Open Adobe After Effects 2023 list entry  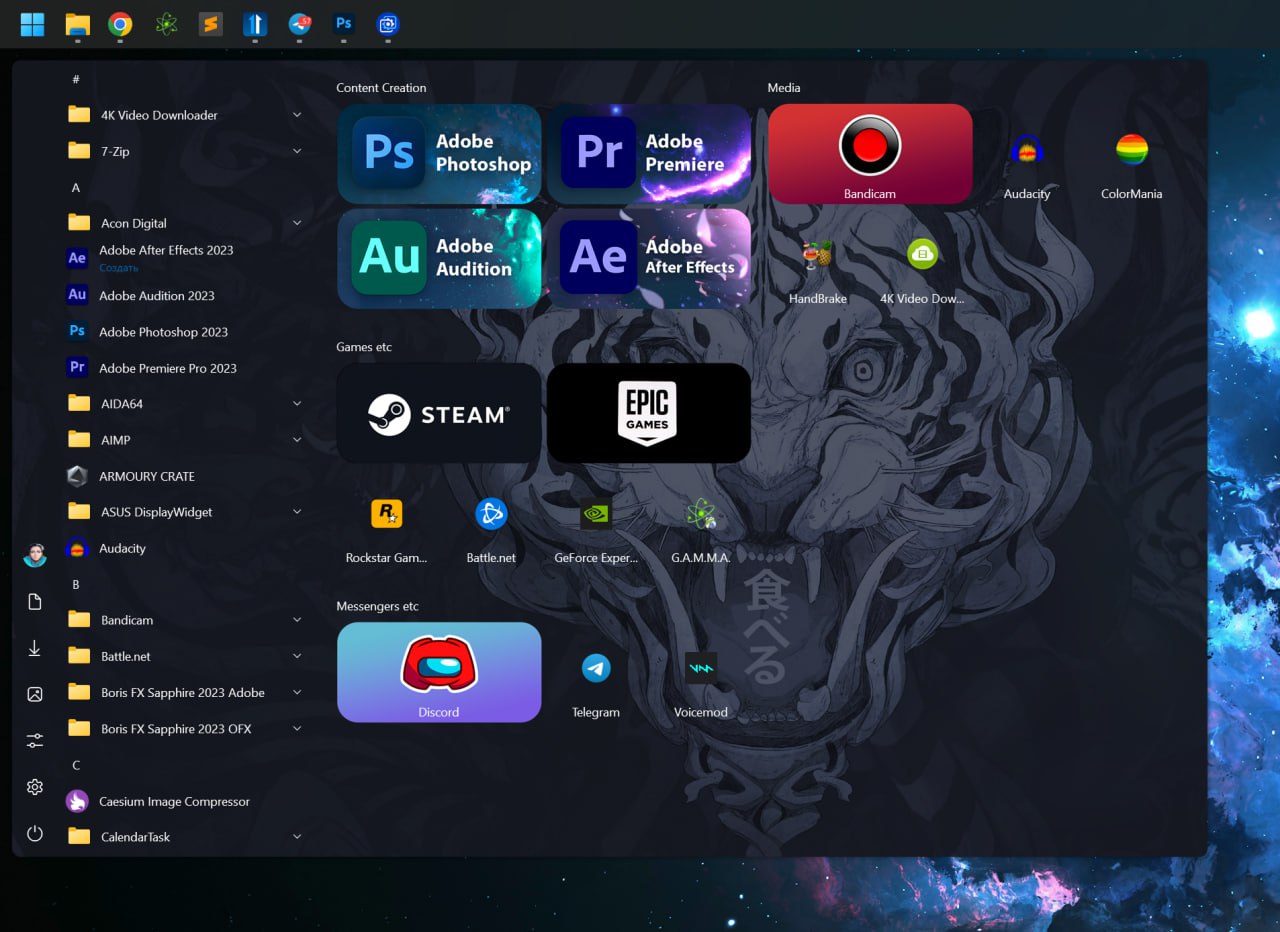pos(185,258)
